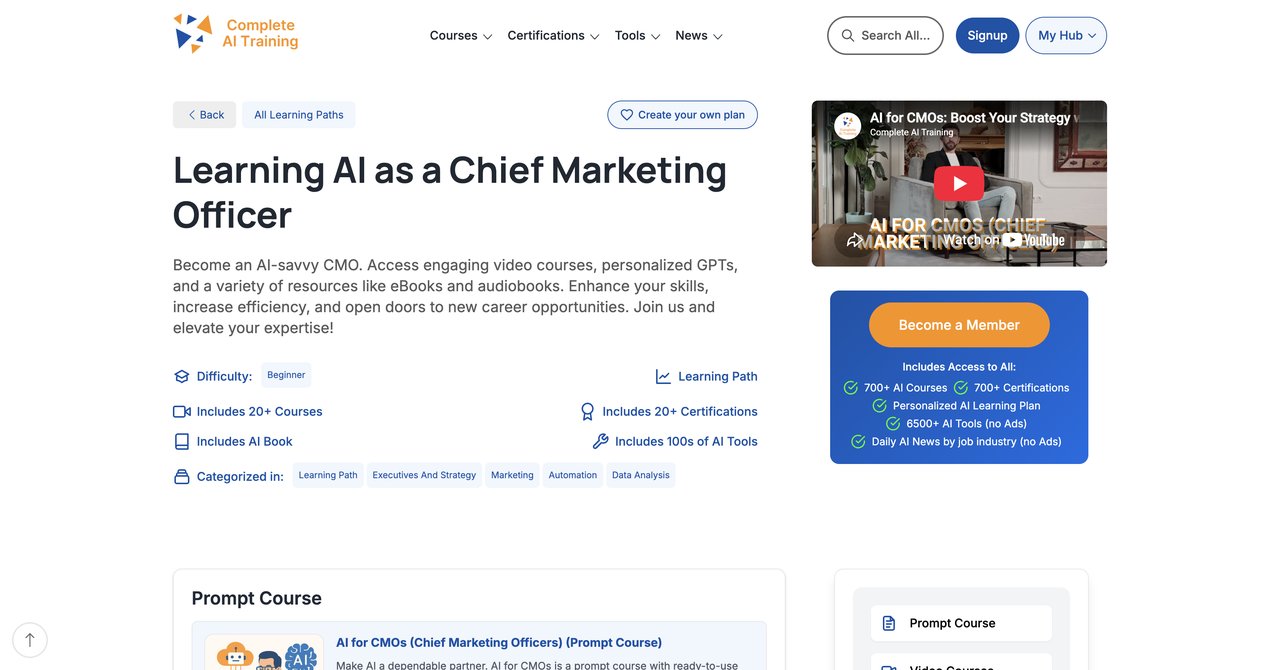The width and height of the screenshot is (1280, 670).
Task: Open the Tools navigation menu
Action: pos(637,35)
